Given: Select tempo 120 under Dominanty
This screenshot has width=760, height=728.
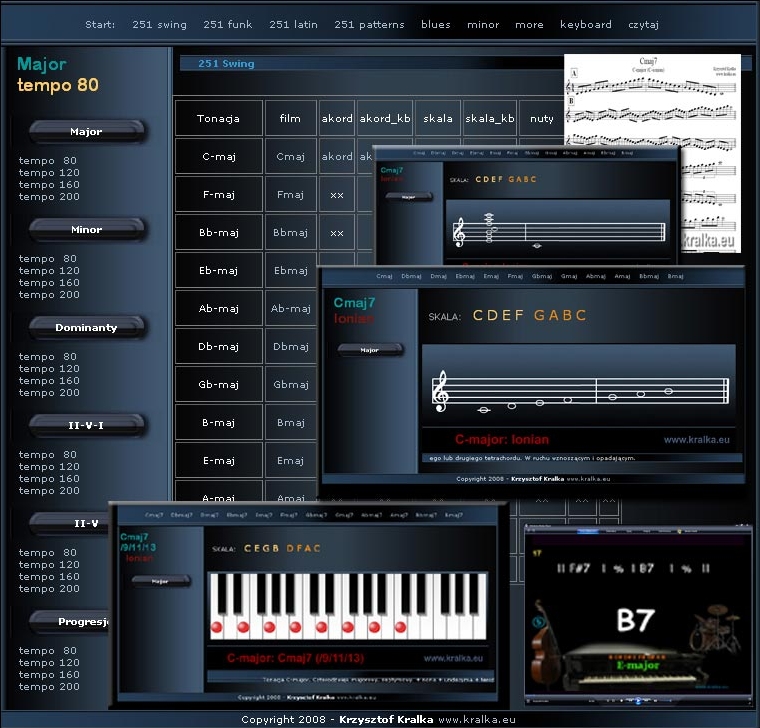Looking at the screenshot, I should coord(49,368).
